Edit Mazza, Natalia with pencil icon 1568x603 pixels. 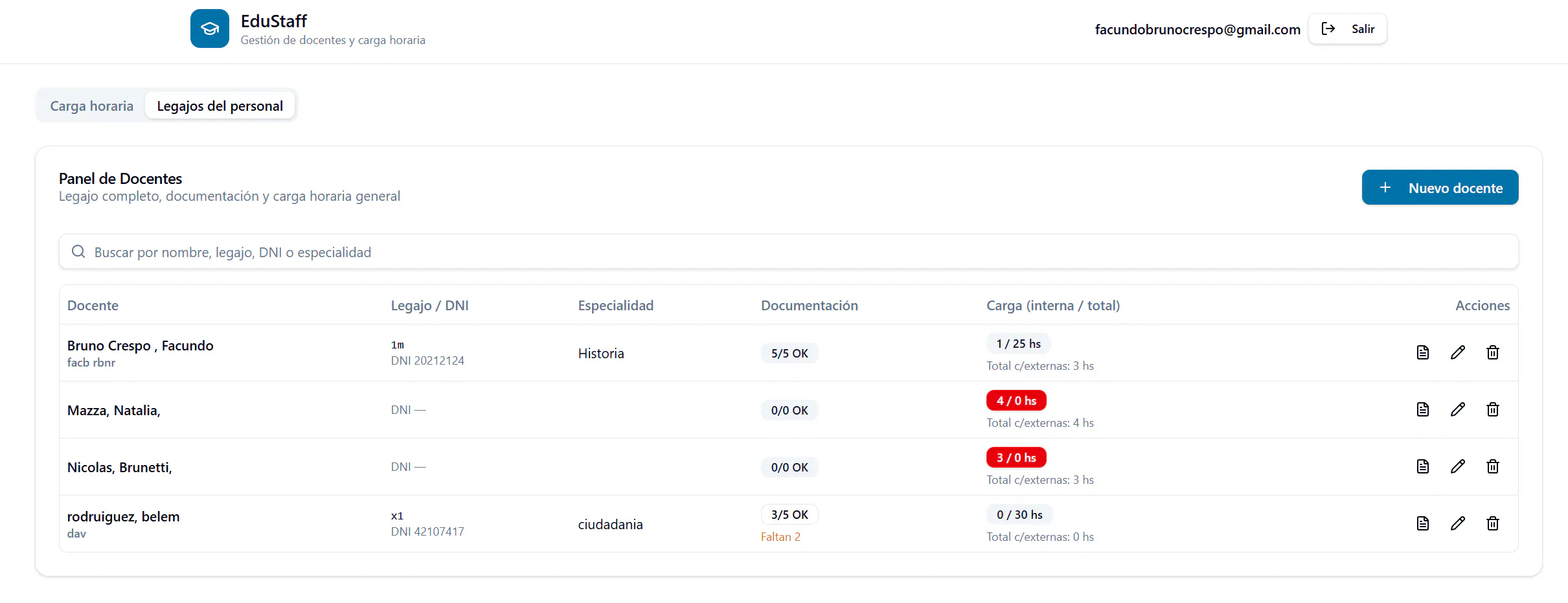point(1458,409)
